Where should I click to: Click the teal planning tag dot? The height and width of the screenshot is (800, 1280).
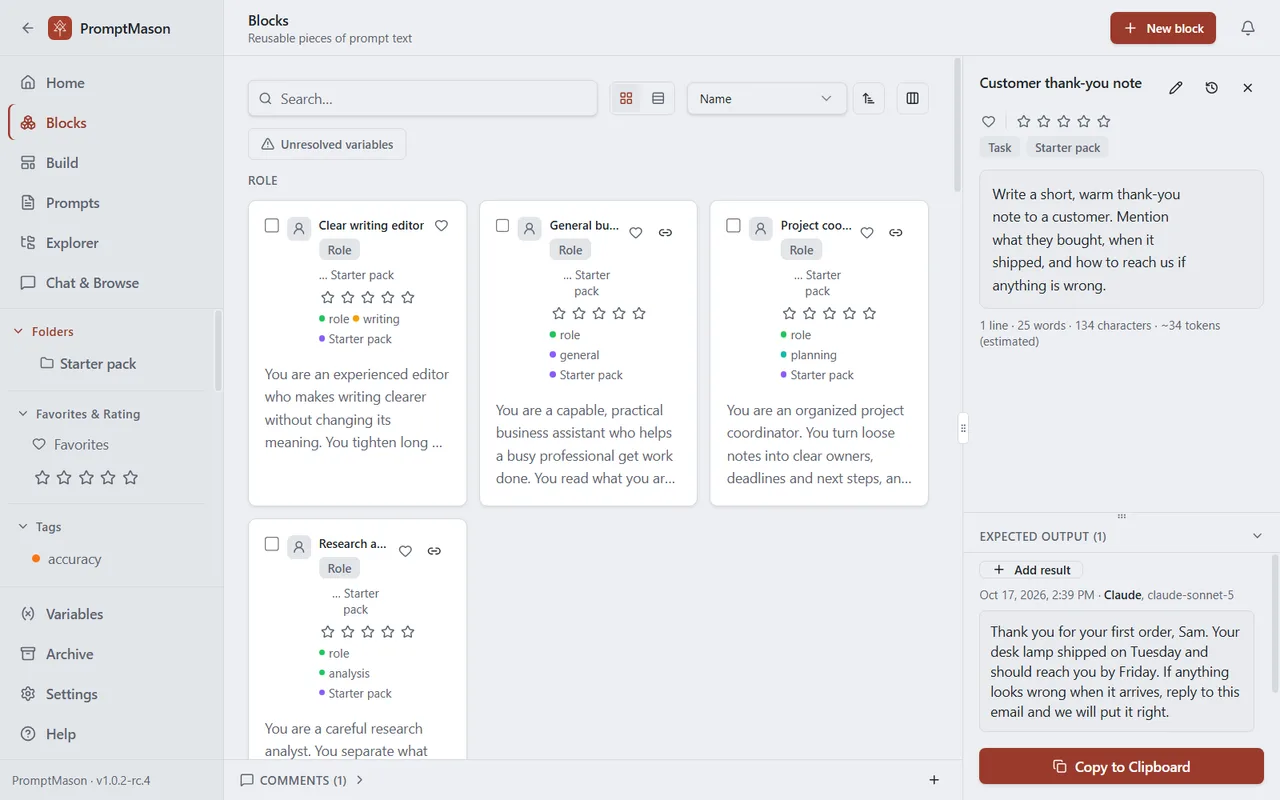(784, 355)
